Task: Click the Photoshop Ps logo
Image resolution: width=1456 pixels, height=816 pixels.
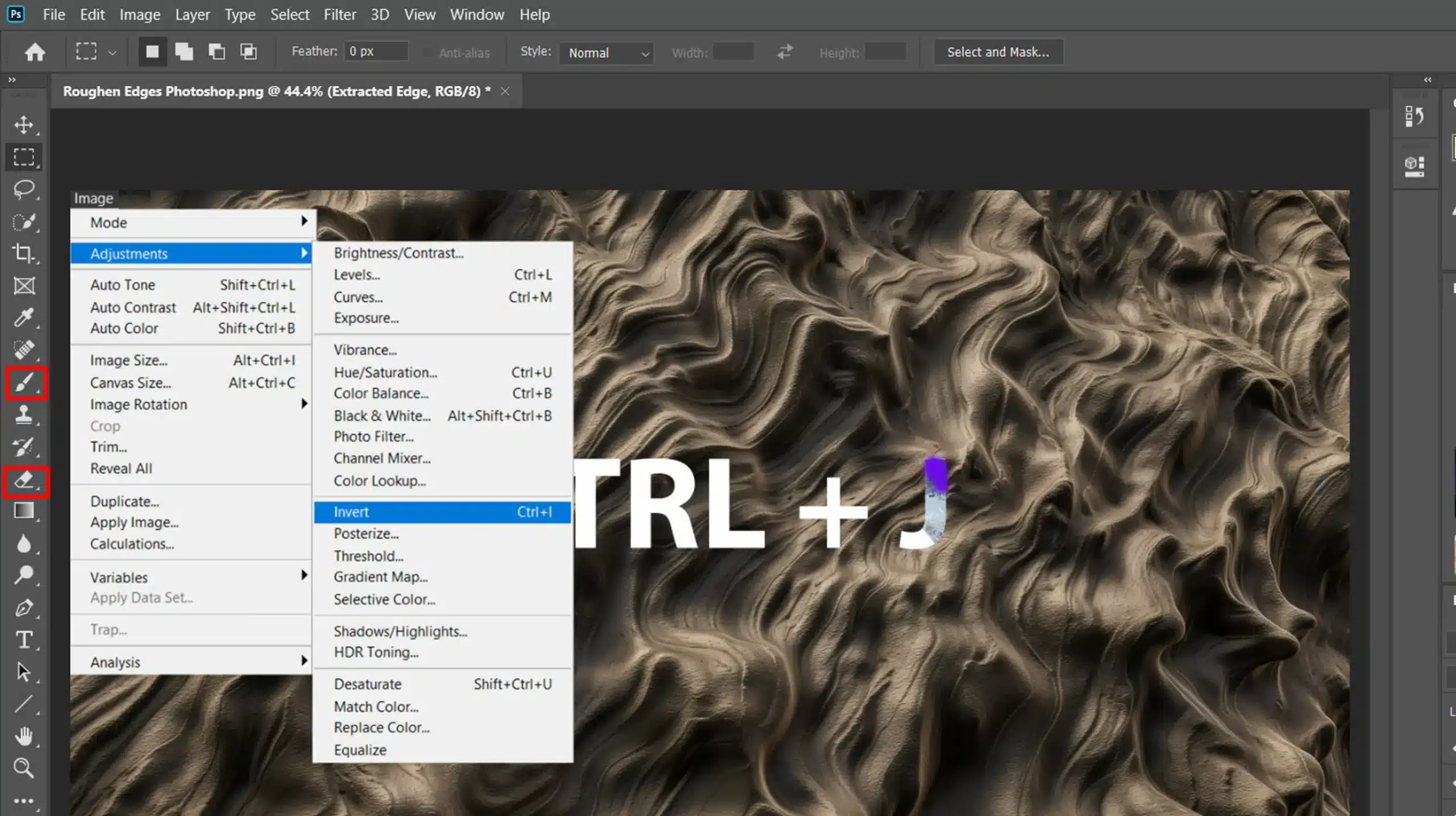Action: 16,14
